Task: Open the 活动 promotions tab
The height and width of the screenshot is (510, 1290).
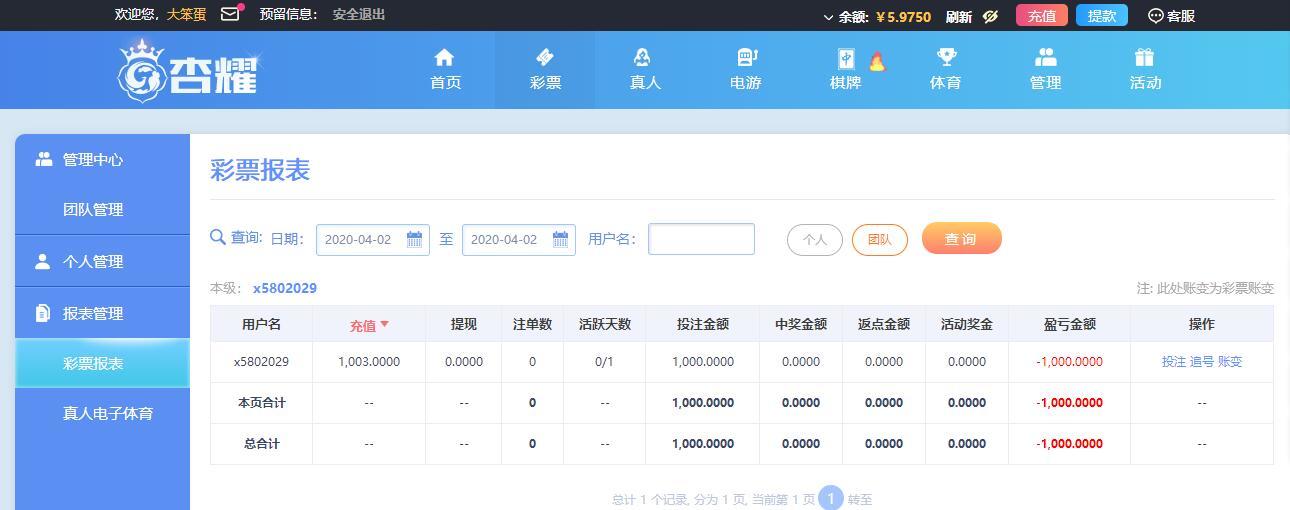Action: pos(1145,70)
